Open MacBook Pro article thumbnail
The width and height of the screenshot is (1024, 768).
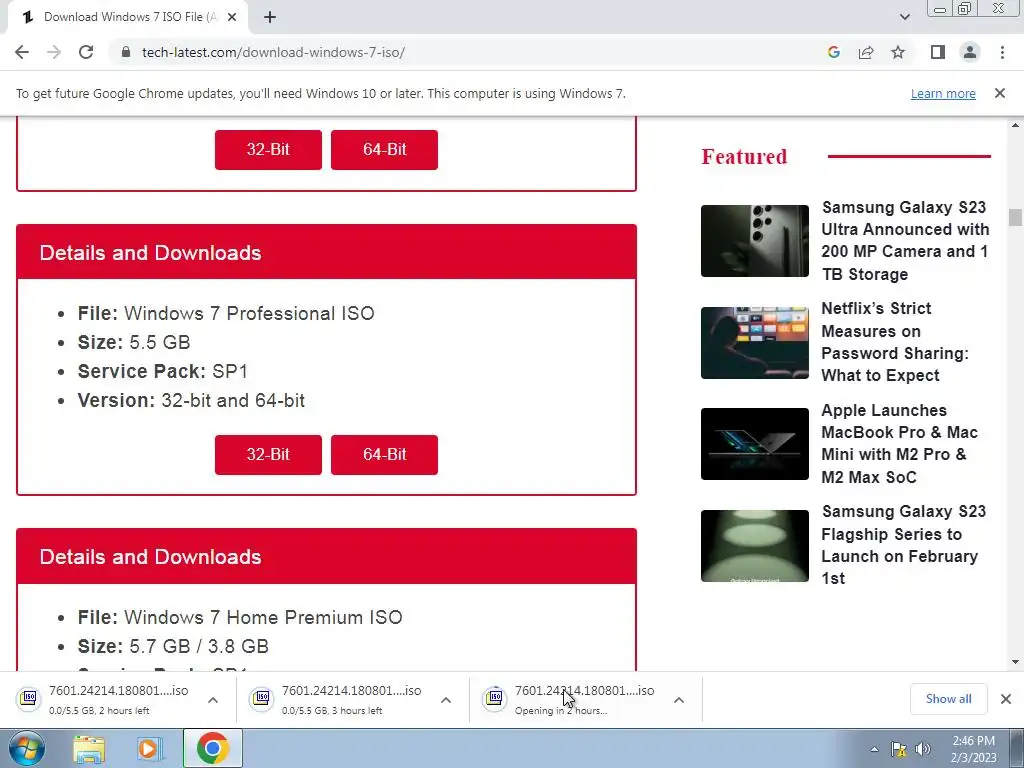pyautogui.click(x=755, y=444)
